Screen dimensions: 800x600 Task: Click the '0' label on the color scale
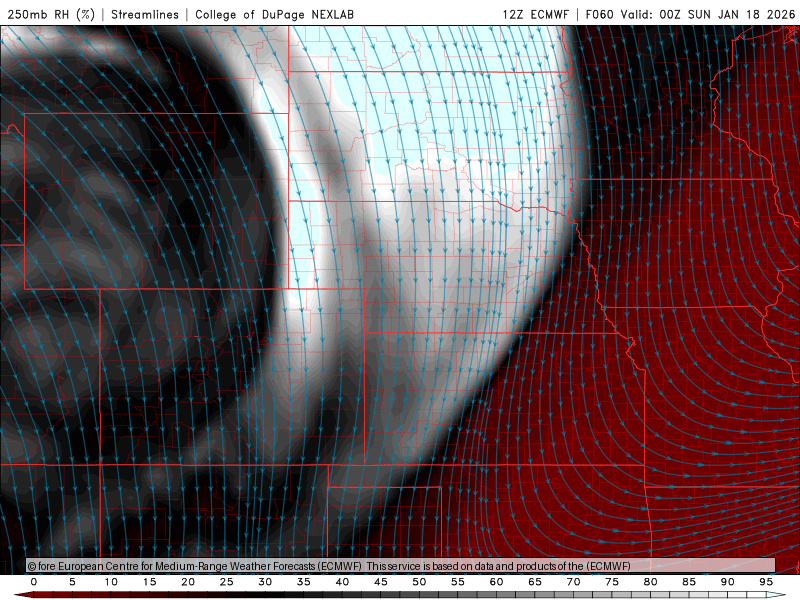click(x=34, y=582)
